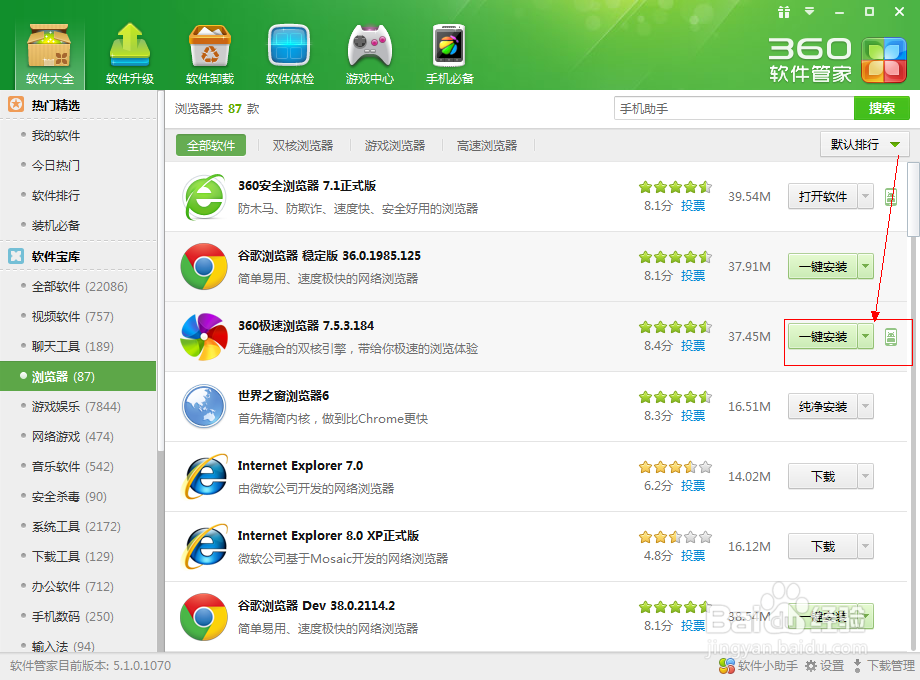Click the 手机助手 search input field
The width and height of the screenshot is (920, 680).
tap(735, 107)
